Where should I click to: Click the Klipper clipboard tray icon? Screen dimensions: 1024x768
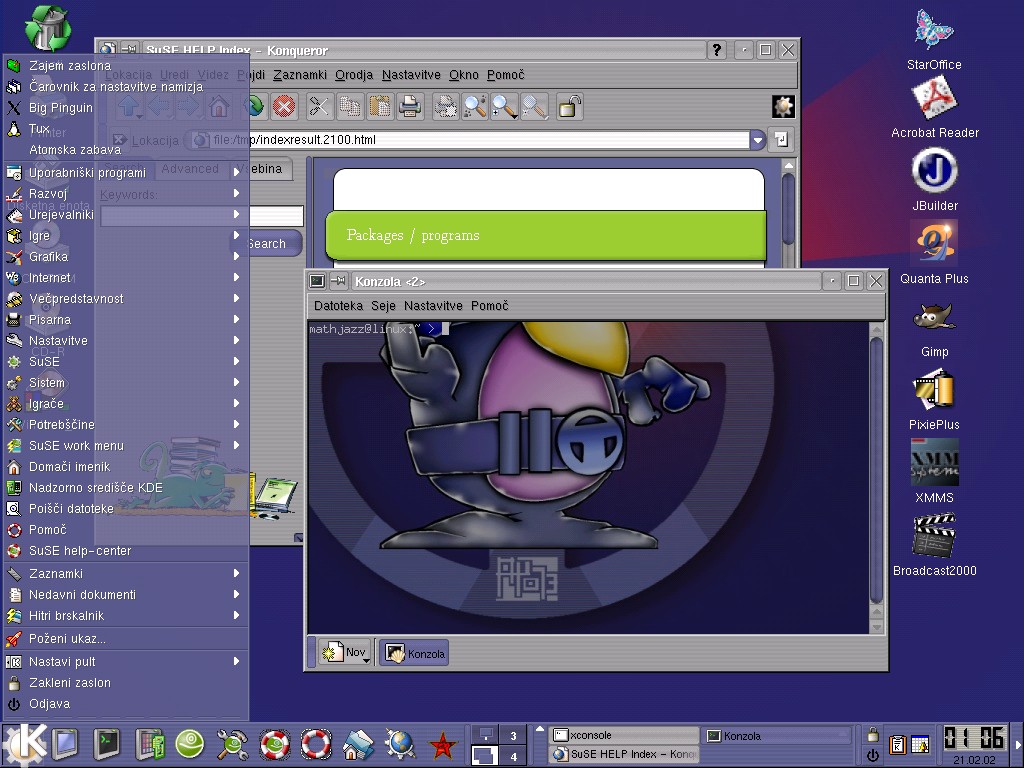[x=897, y=744]
